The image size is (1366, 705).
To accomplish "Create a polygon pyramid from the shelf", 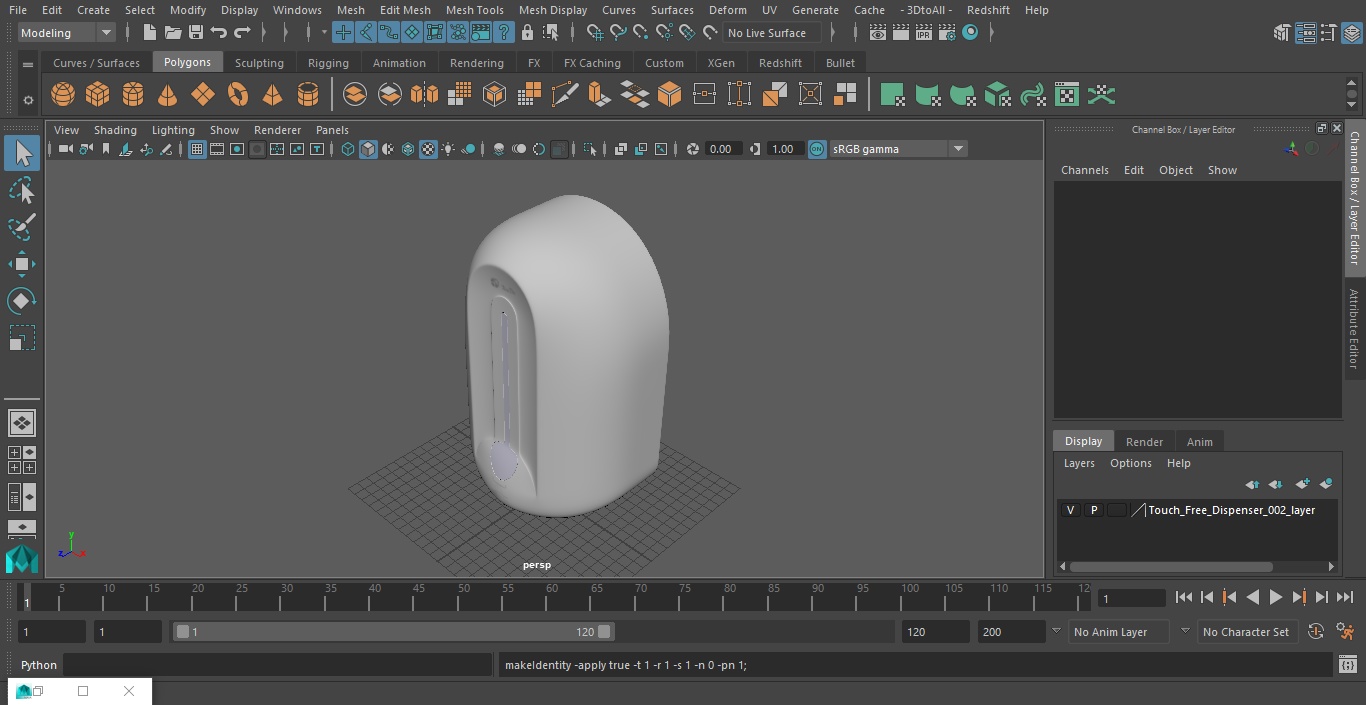I will pos(272,95).
